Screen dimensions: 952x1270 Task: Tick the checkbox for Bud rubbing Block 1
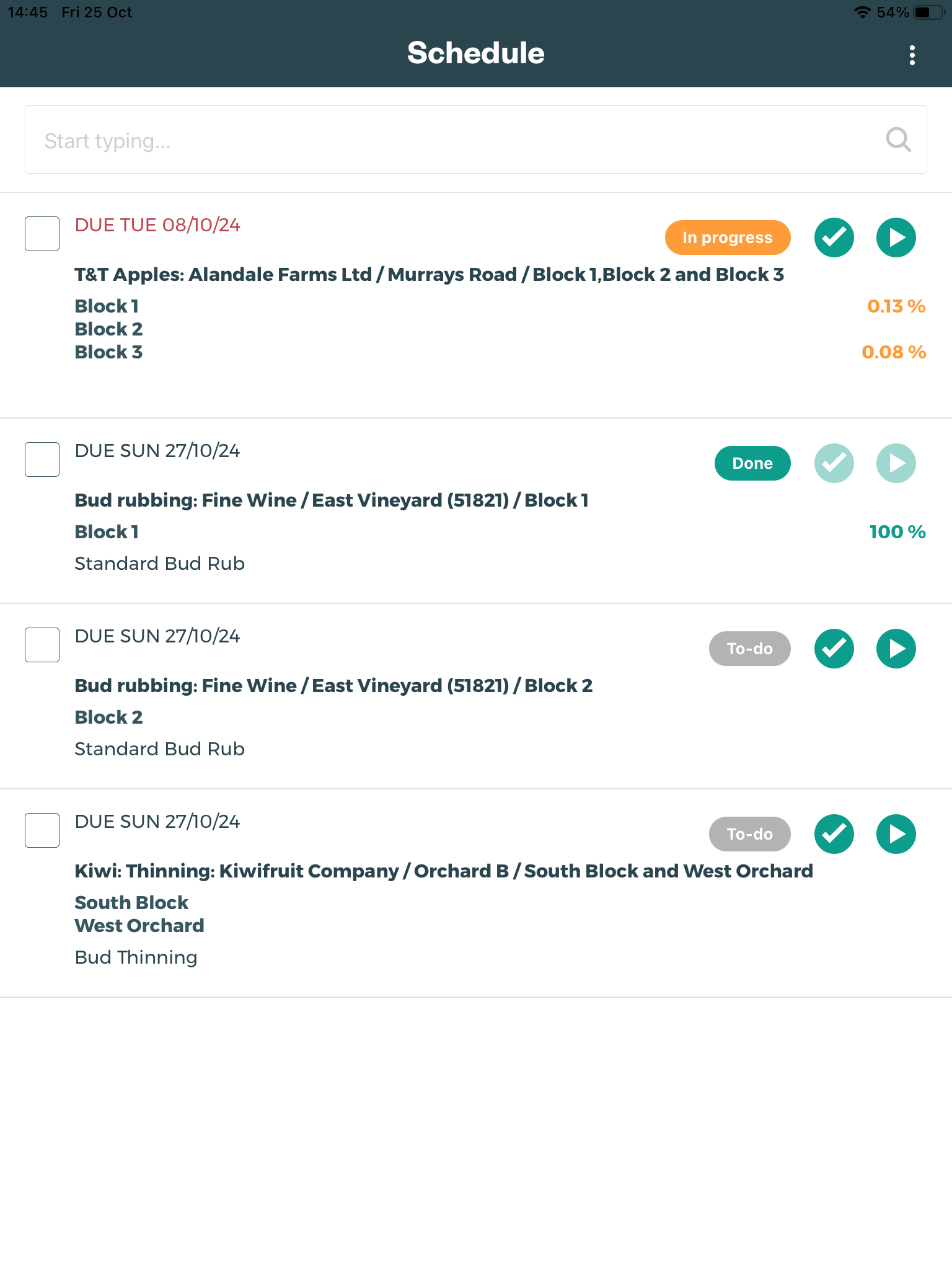[x=42, y=460]
